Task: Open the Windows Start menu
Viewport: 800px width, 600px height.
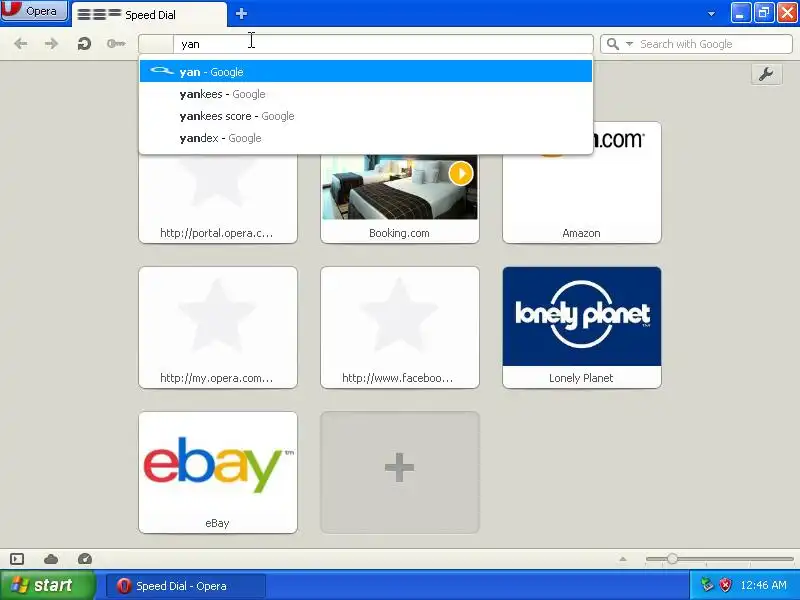Action: click(x=47, y=585)
